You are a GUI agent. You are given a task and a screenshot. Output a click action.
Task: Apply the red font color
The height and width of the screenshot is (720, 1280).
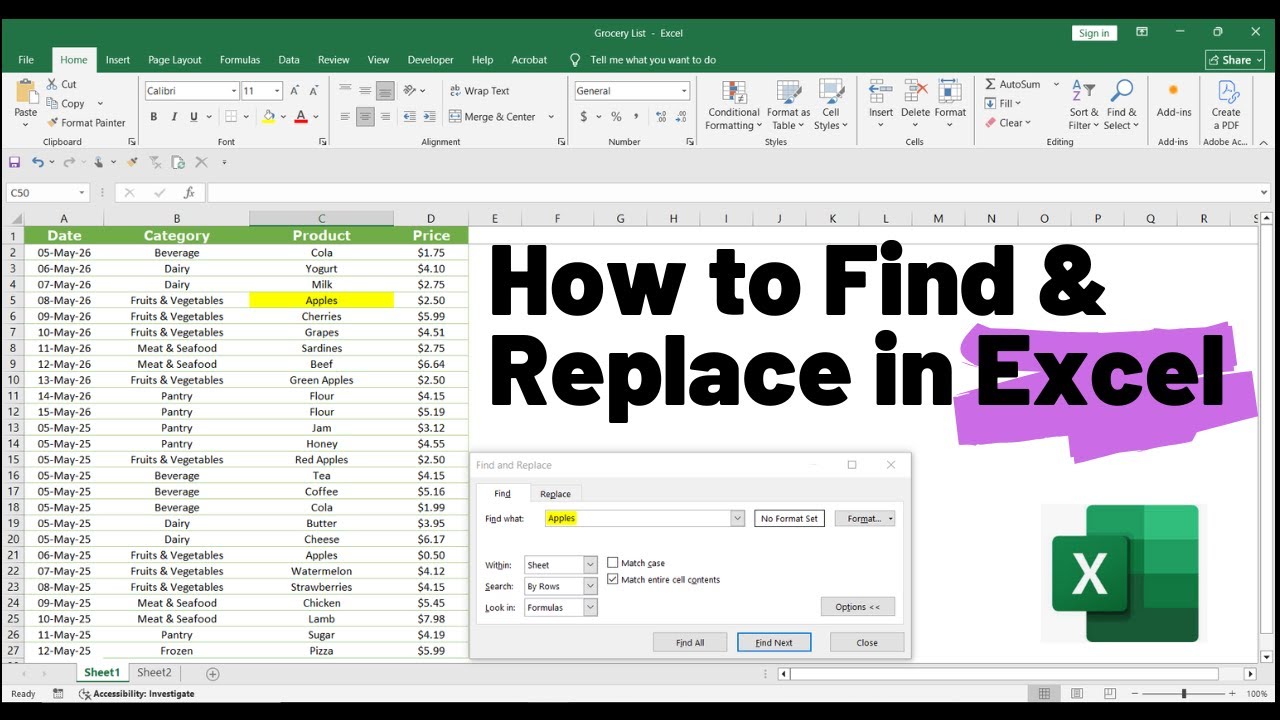pos(301,117)
